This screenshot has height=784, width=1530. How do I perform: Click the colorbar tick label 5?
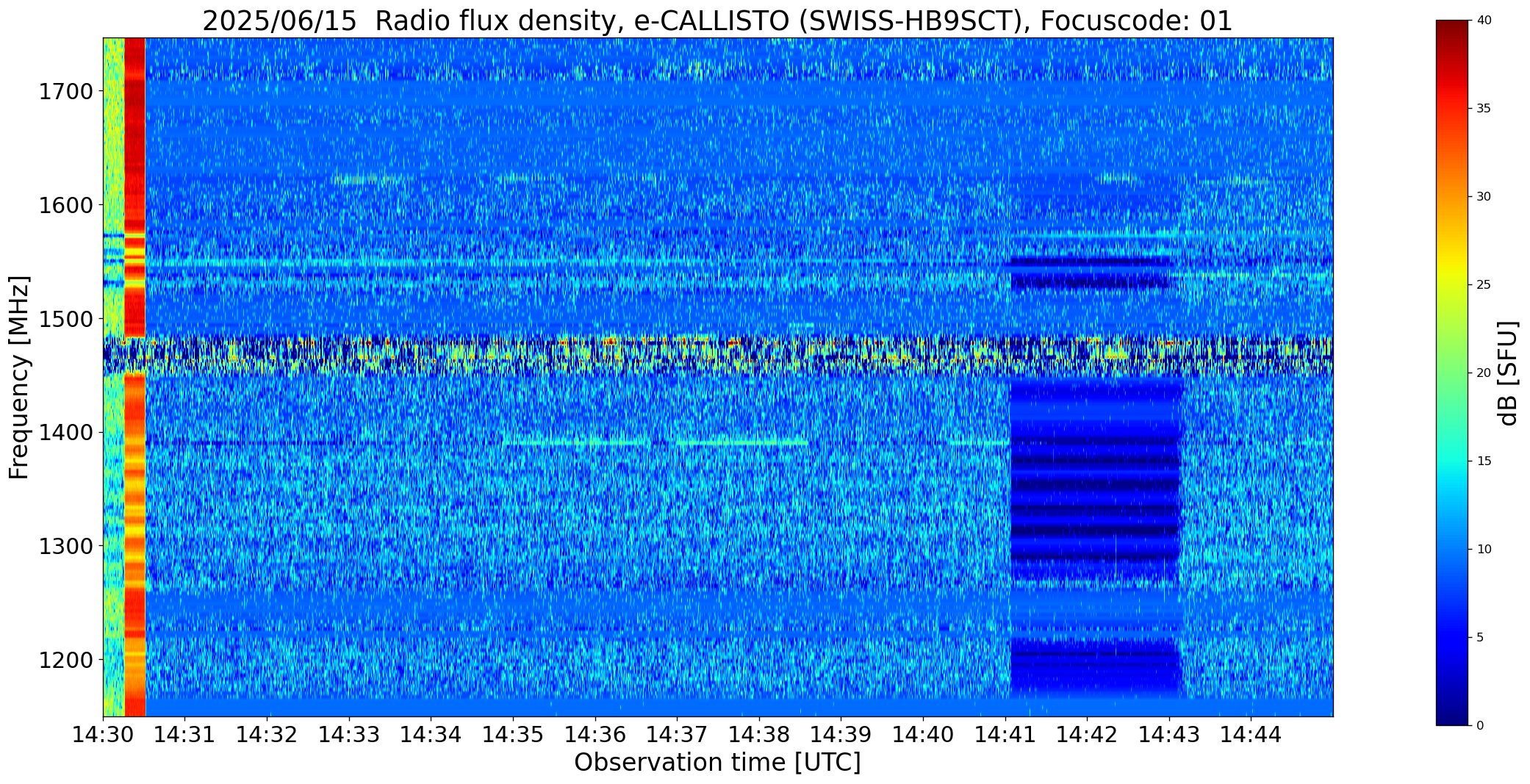pyautogui.click(x=1479, y=638)
